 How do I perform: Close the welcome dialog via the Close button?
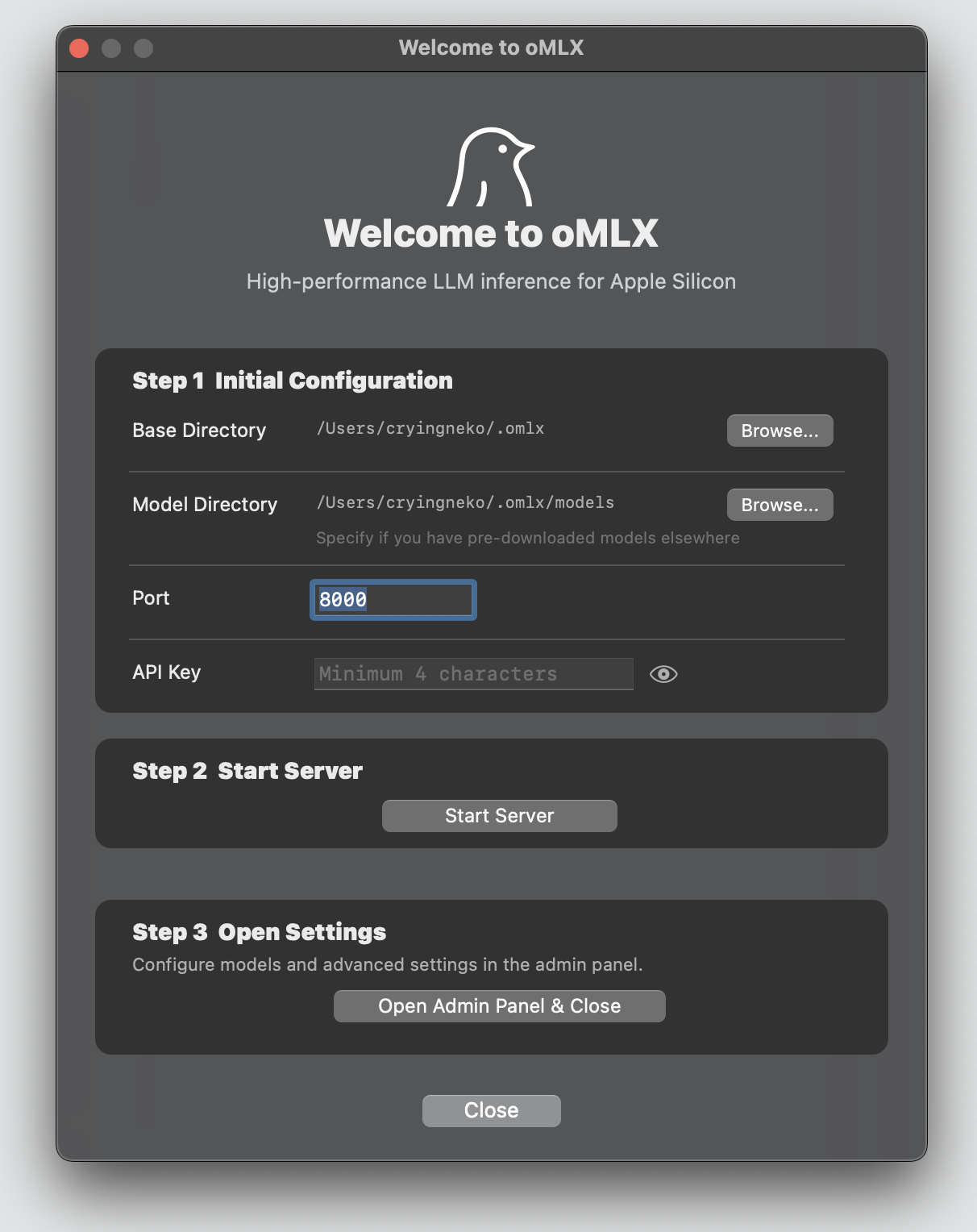[x=491, y=1110]
